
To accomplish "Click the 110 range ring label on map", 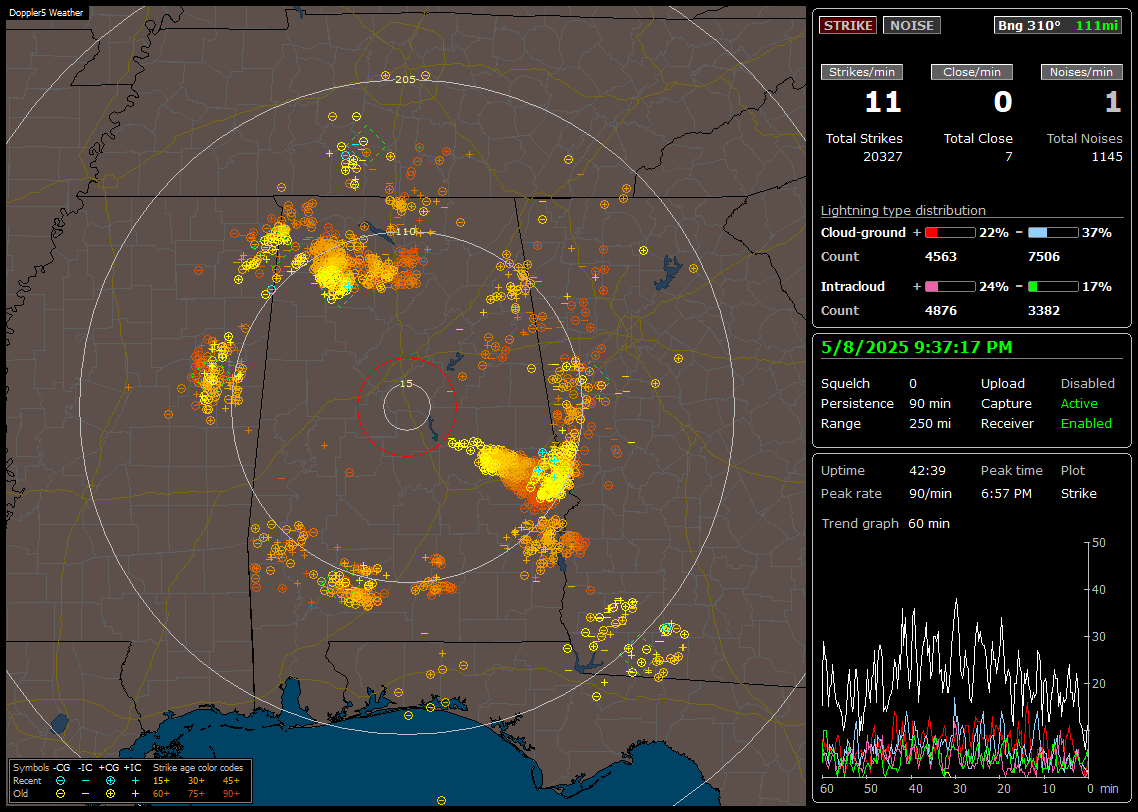I will click(x=405, y=231).
